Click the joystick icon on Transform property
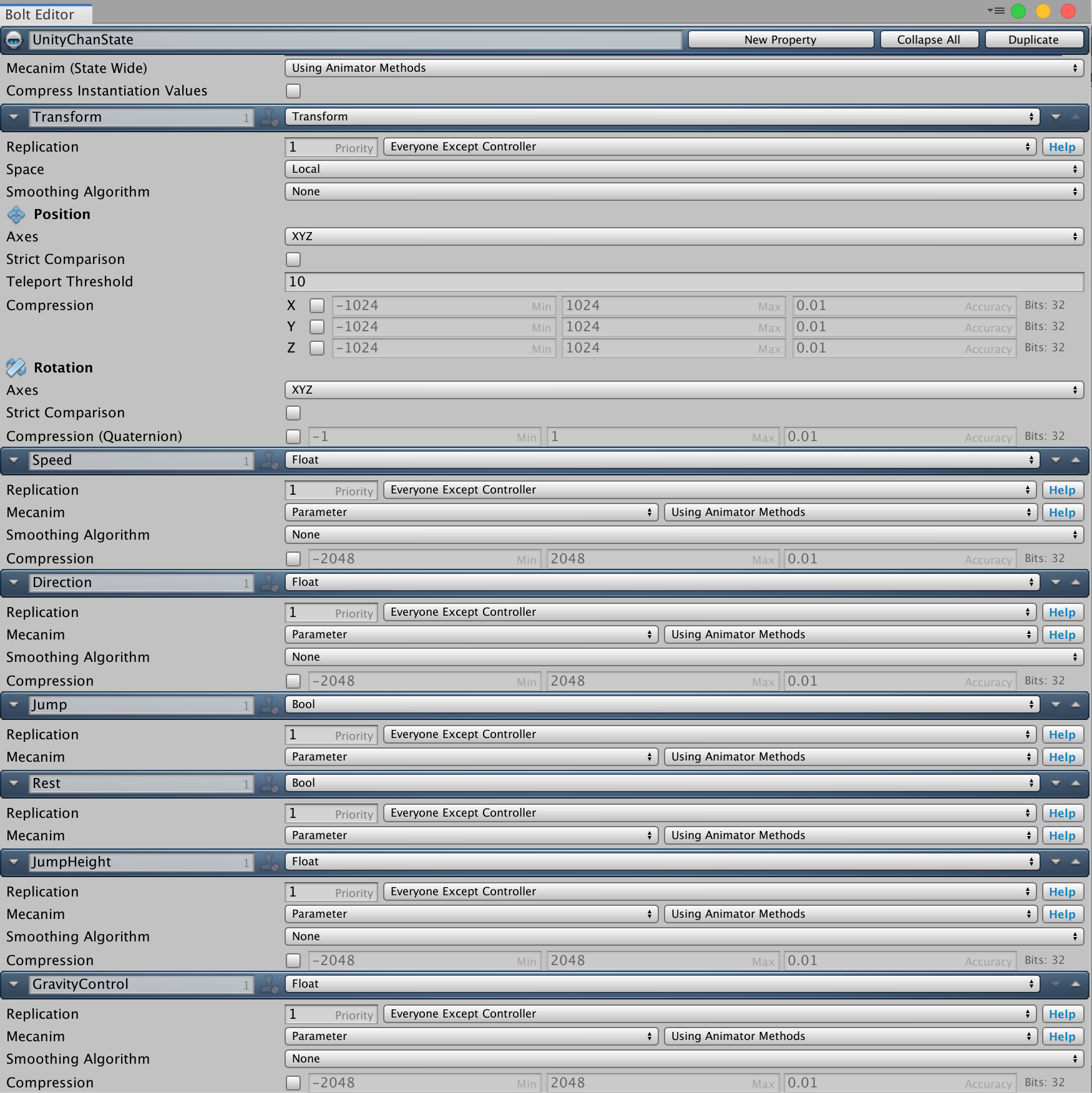1092x1093 pixels. click(270, 117)
